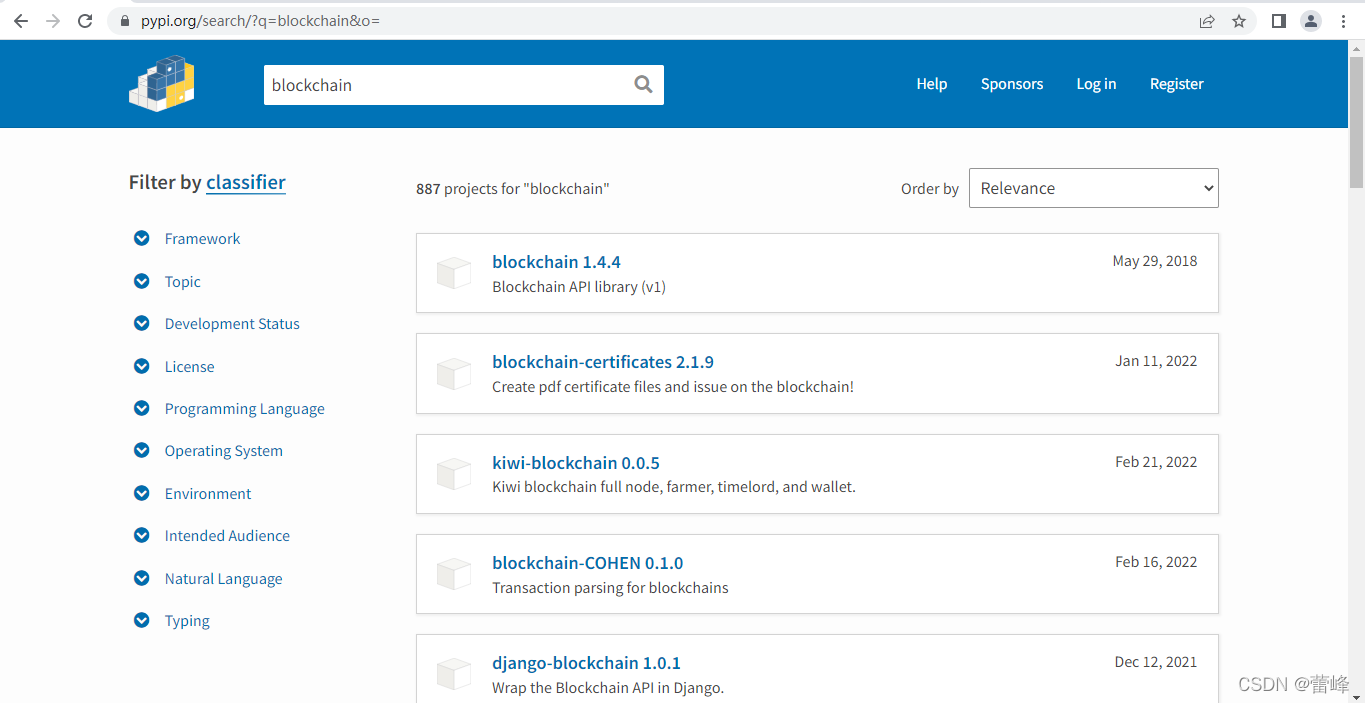Open the blockchain 1.4.4 project

[556, 262]
